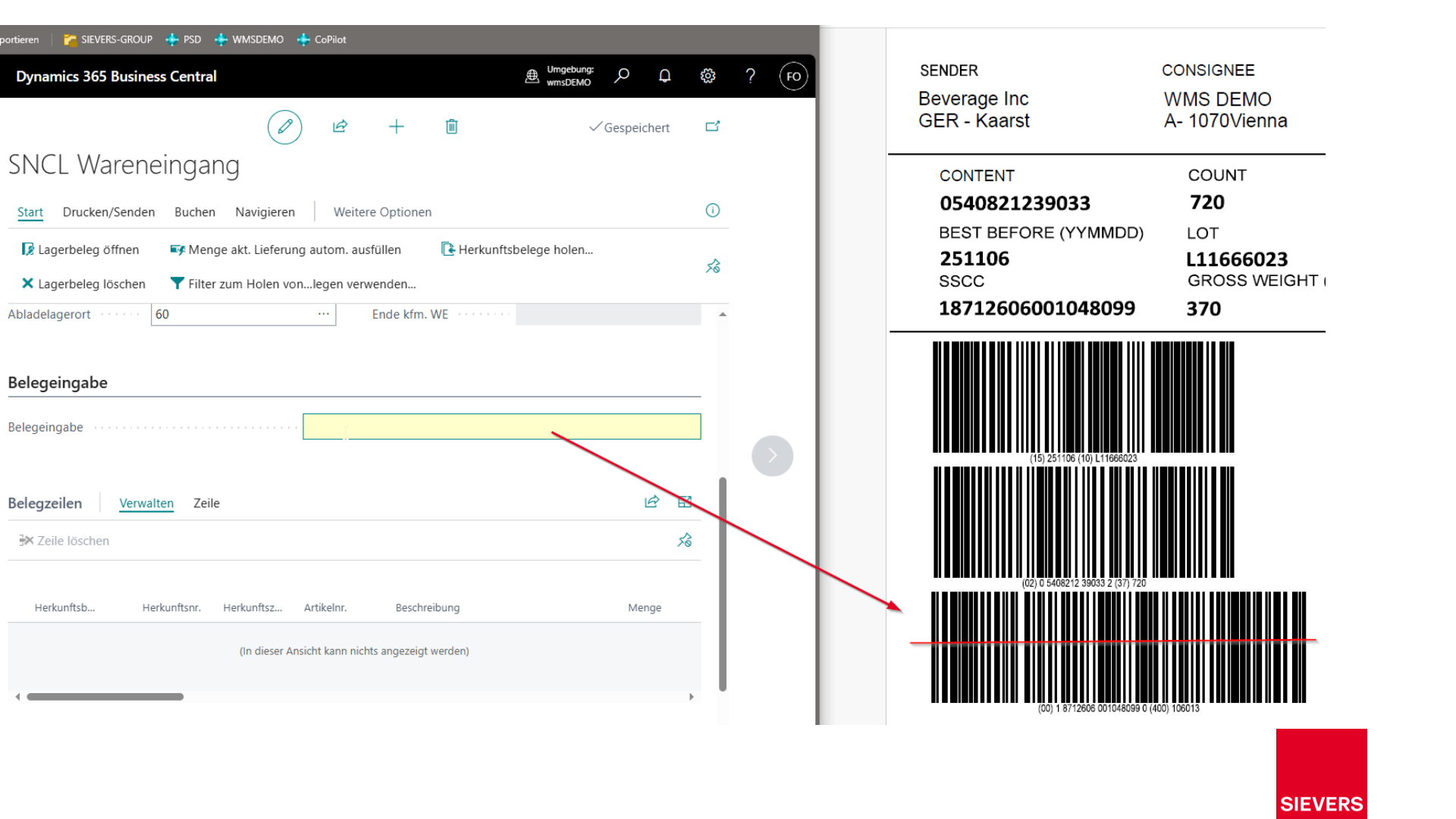Screen dimensions: 1456x819
Task: Open page in new window icon
Action: 712,127
